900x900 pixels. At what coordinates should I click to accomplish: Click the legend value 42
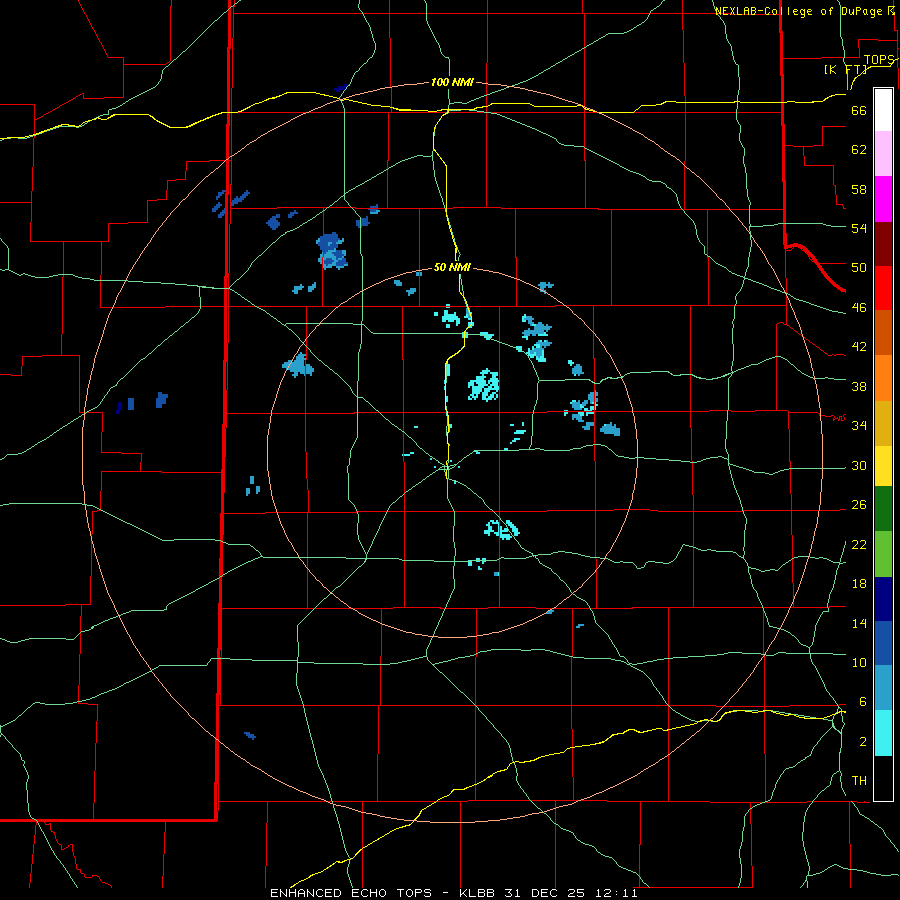click(859, 346)
